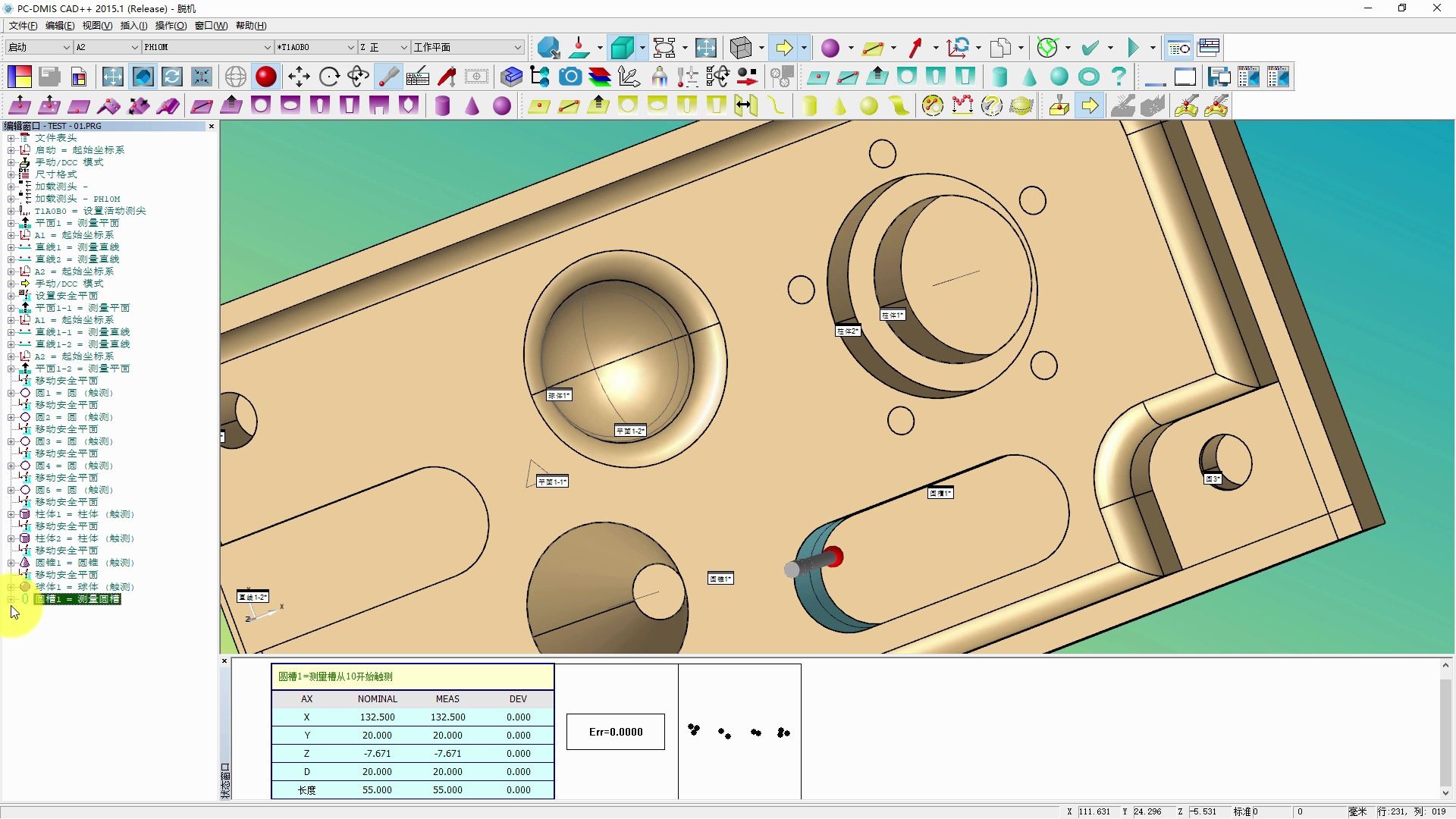Viewport: 1456px width, 819px height.
Task: Open the 工作平面 dropdown
Action: 518,47
